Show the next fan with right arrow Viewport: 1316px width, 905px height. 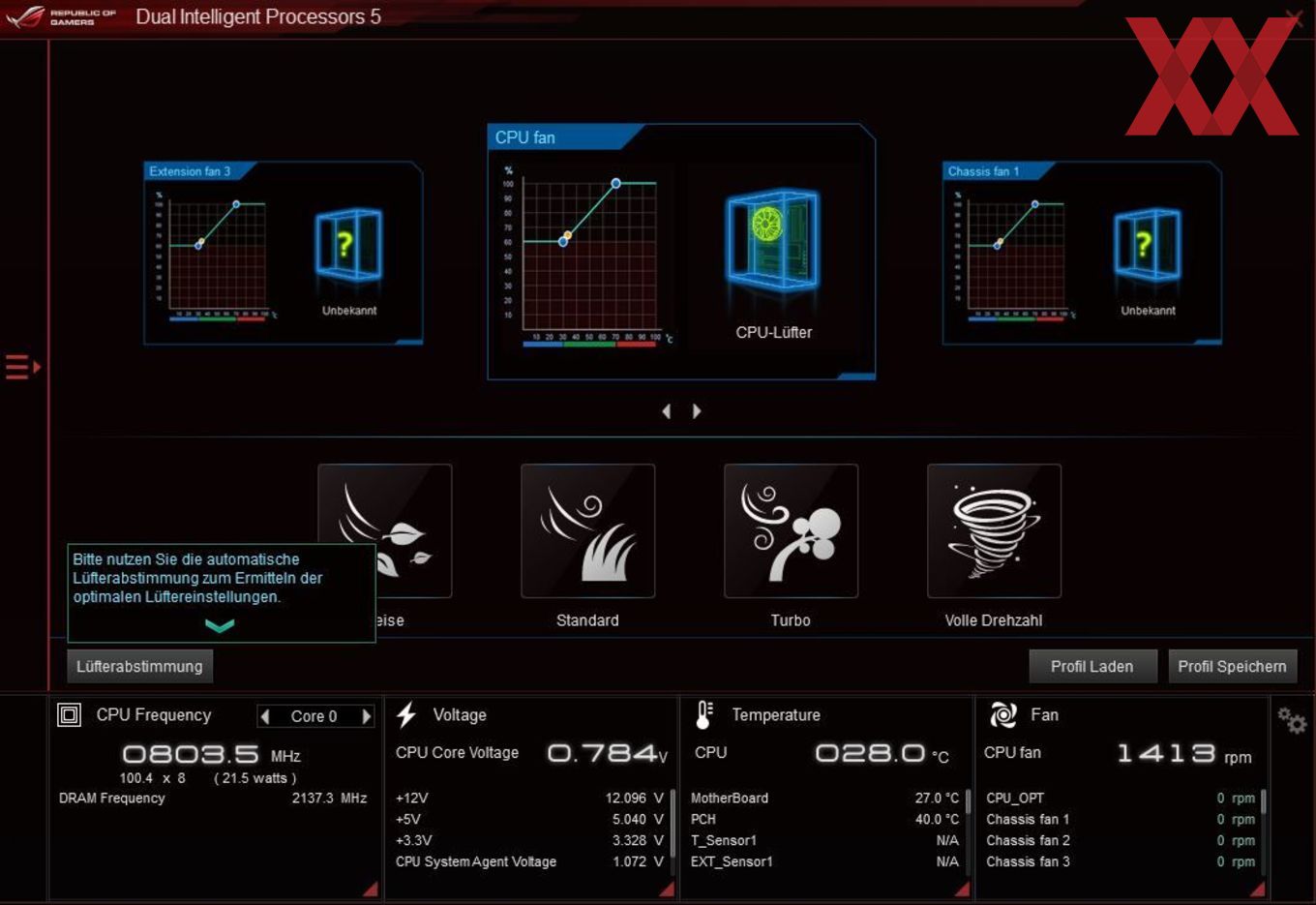[697, 411]
